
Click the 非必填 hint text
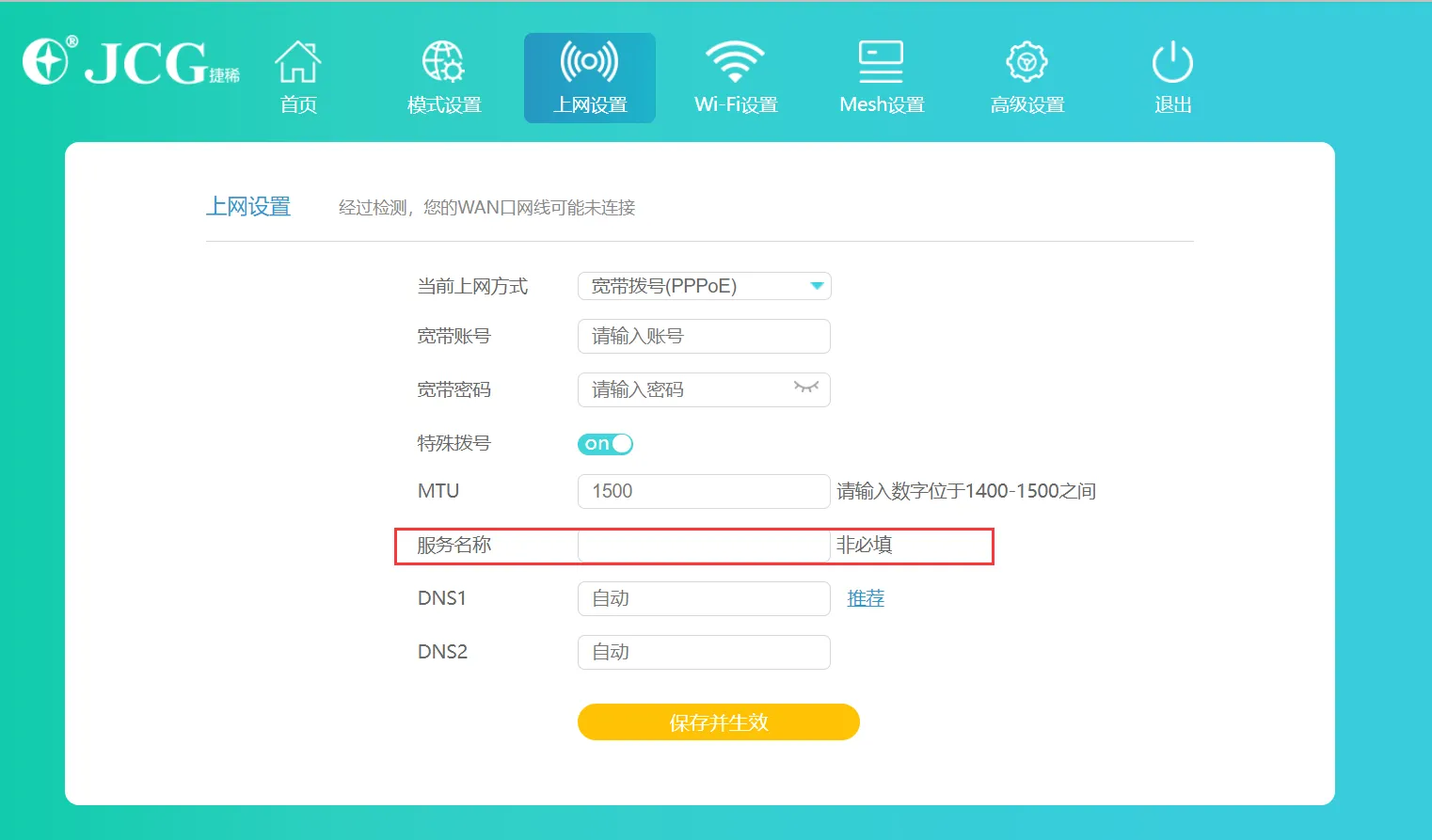point(865,545)
